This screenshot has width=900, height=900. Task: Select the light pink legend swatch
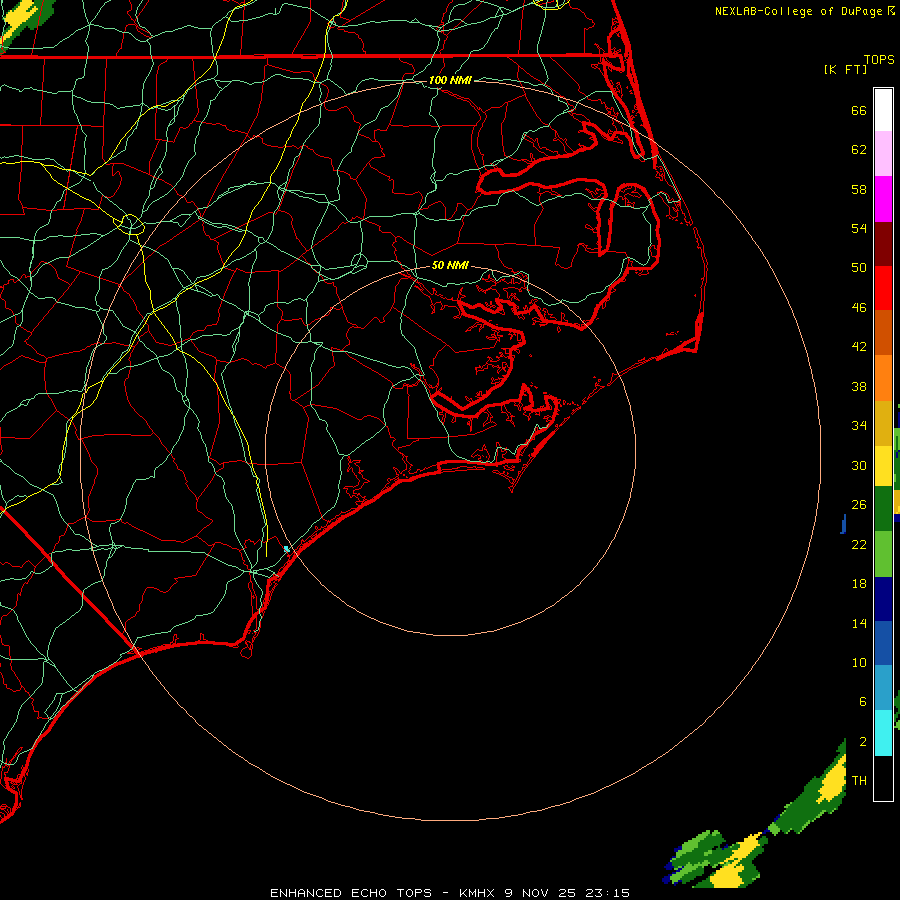(x=883, y=154)
